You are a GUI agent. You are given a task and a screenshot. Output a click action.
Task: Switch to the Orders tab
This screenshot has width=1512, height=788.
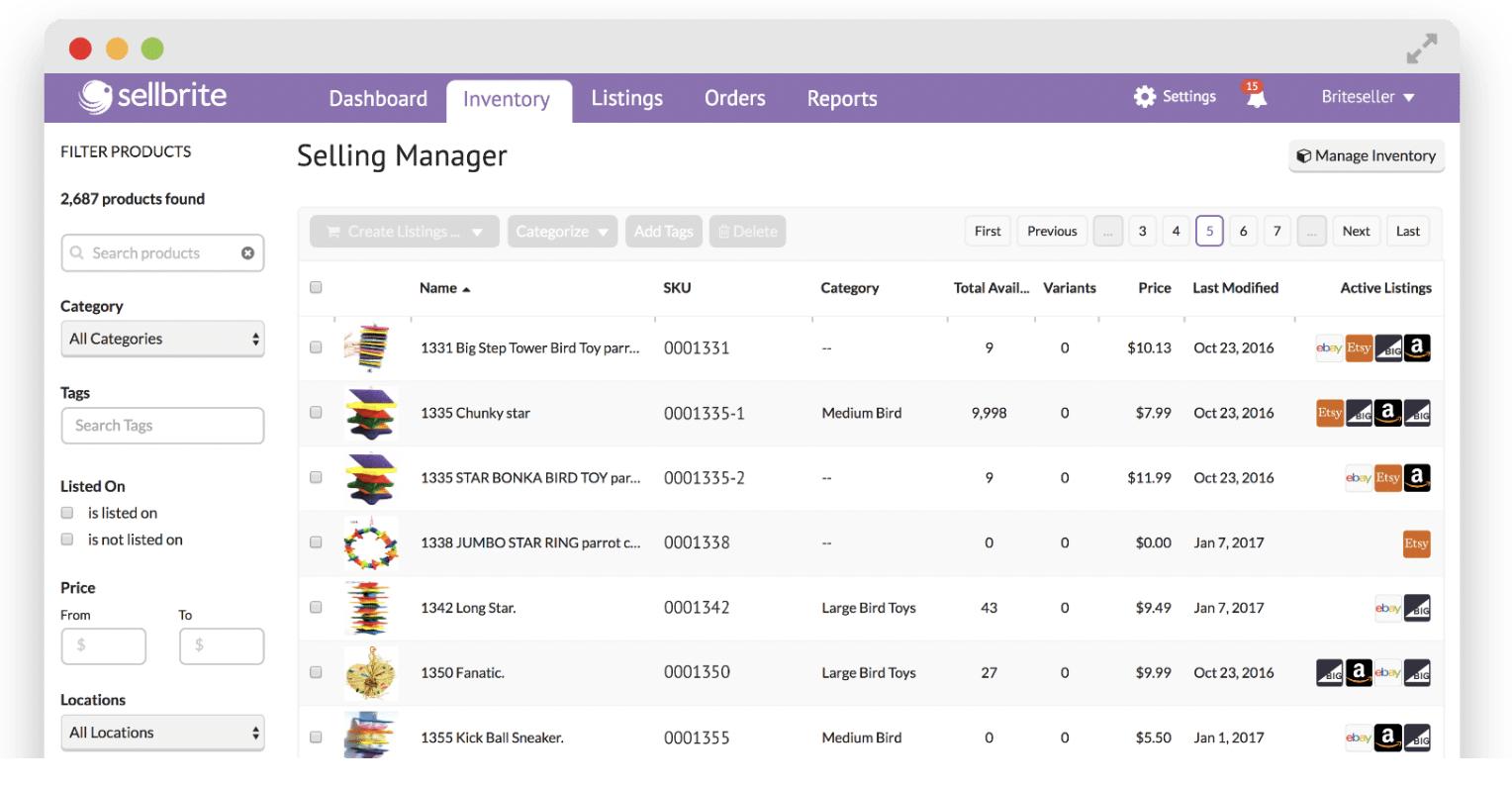734,98
